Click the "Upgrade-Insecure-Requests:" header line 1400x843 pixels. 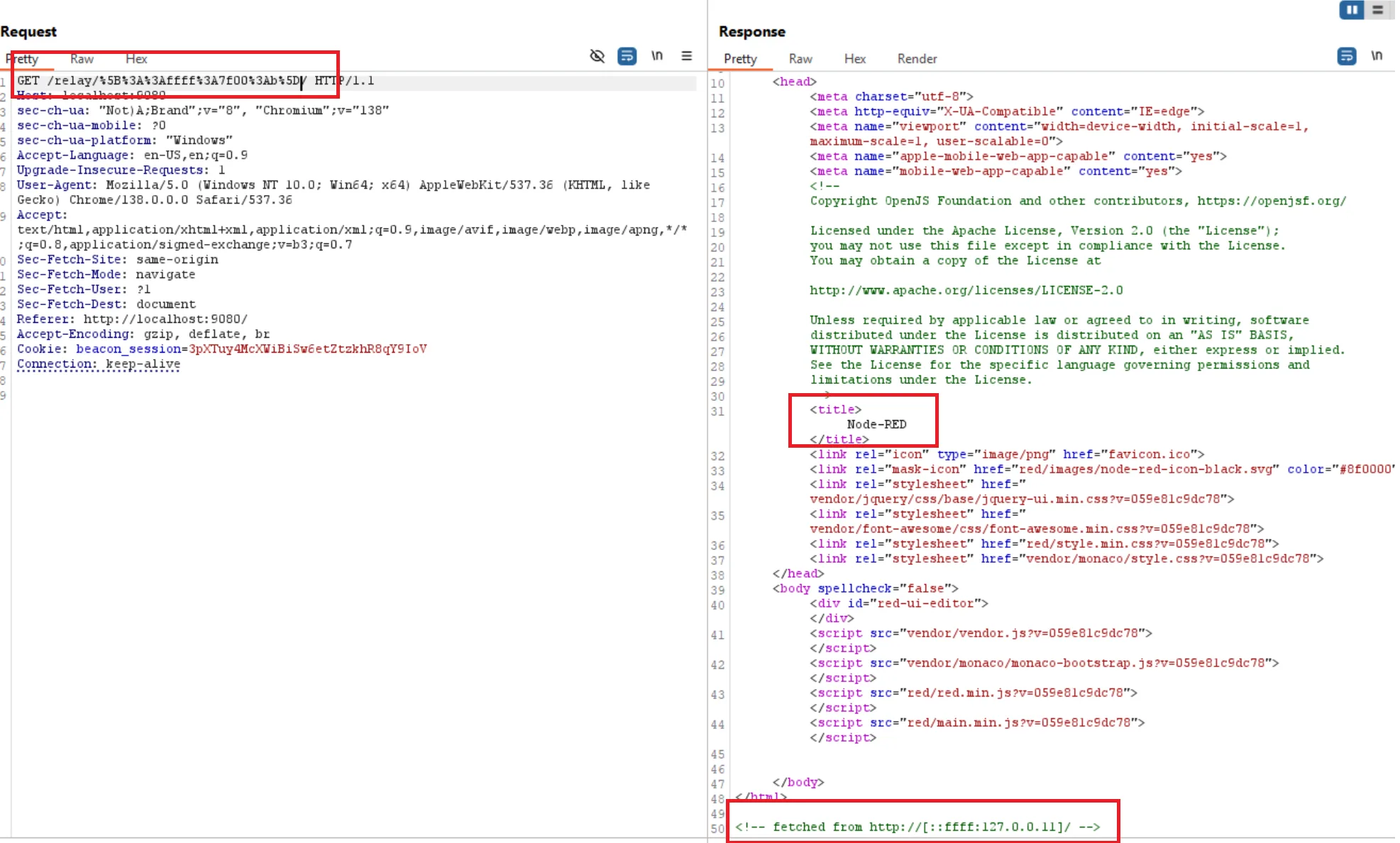[x=121, y=170]
